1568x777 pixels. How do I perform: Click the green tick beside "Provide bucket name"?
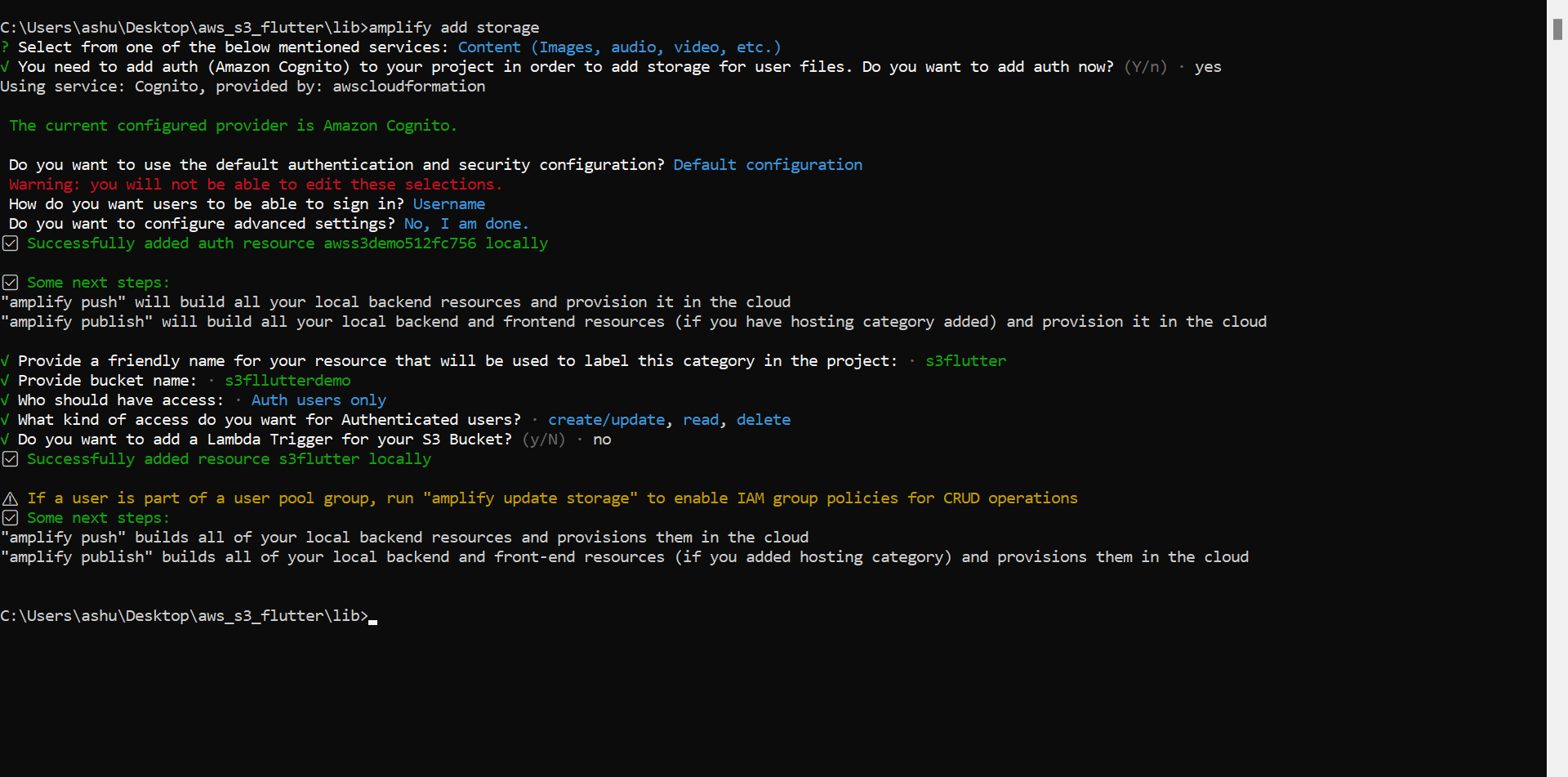[5, 381]
